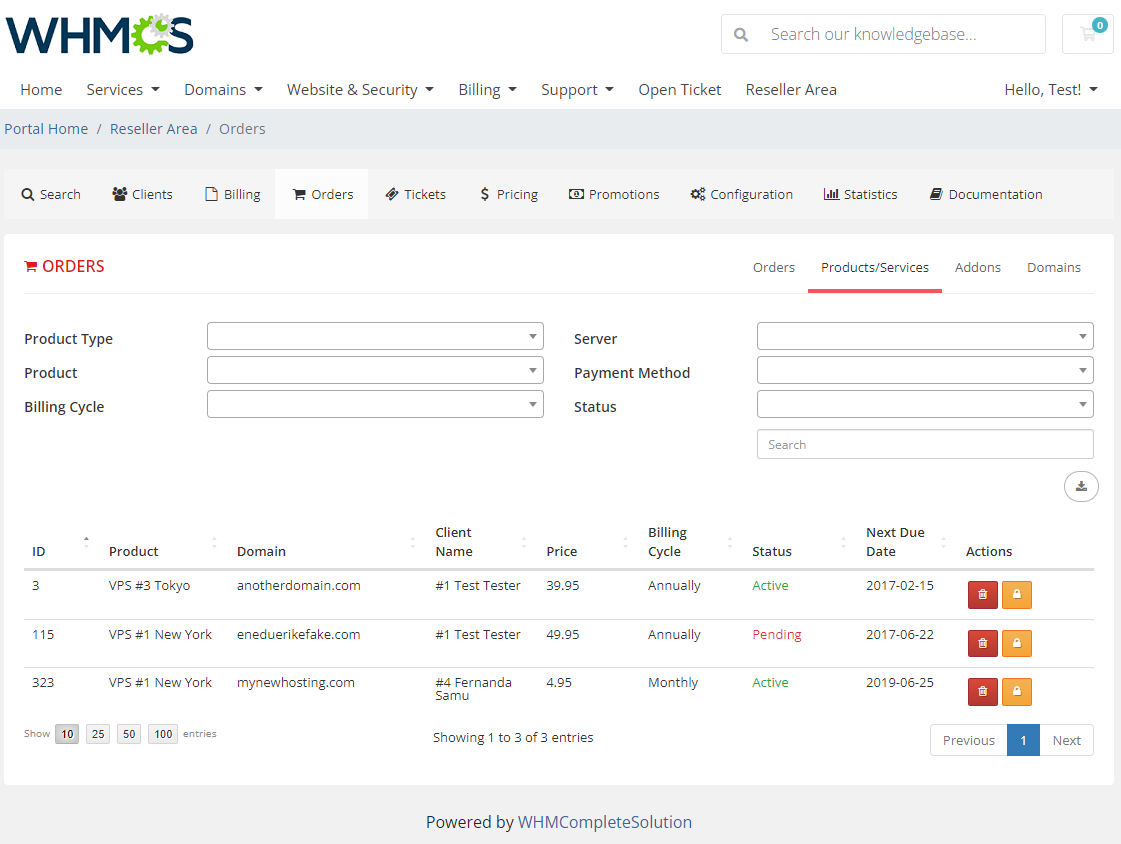This screenshot has width=1121, height=844.
Task: Open the Promotions section
Action: [614, 194]
